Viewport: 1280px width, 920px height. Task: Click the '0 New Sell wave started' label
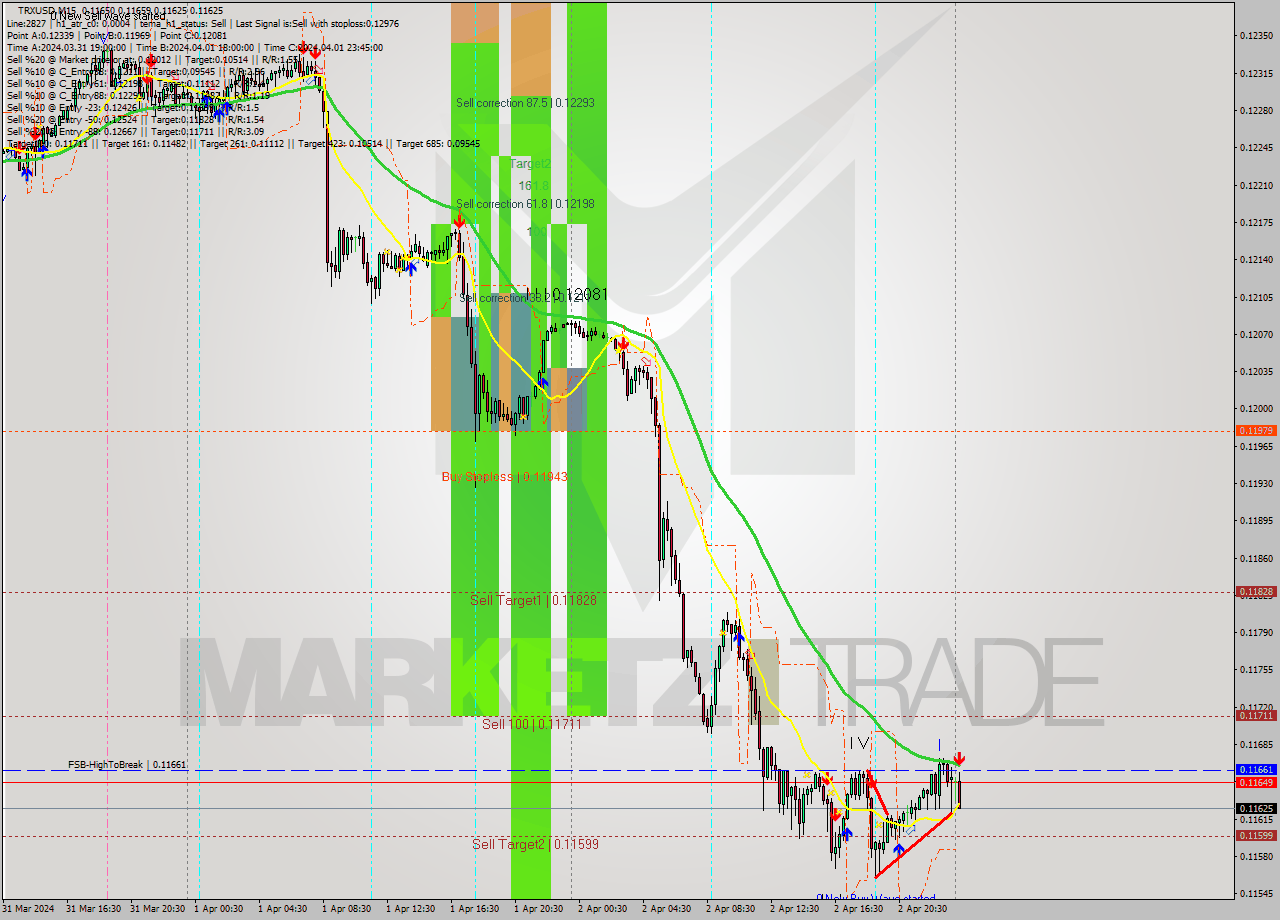tap(108, 16)
